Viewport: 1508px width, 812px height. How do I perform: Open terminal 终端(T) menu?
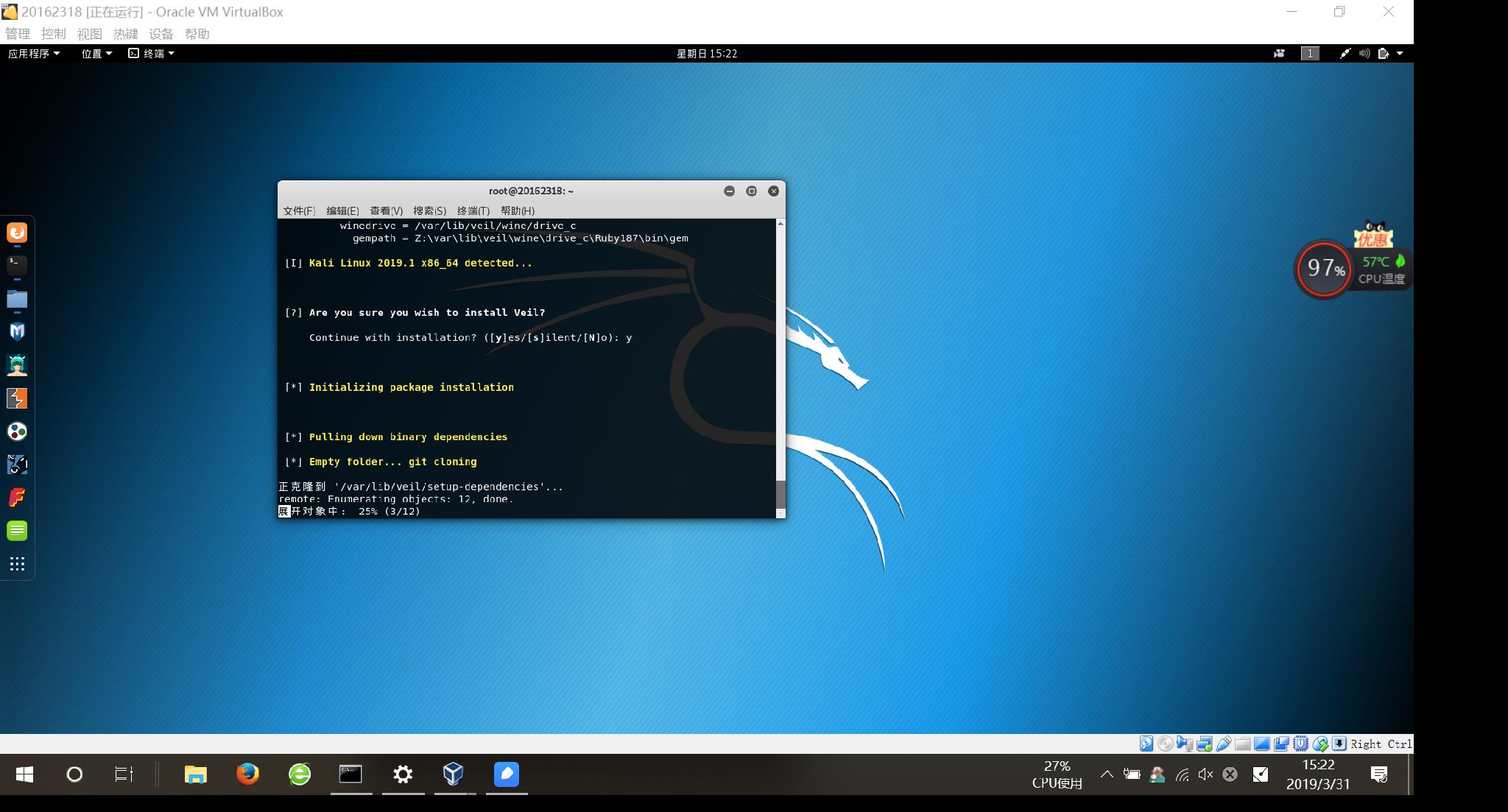point(473,211)
